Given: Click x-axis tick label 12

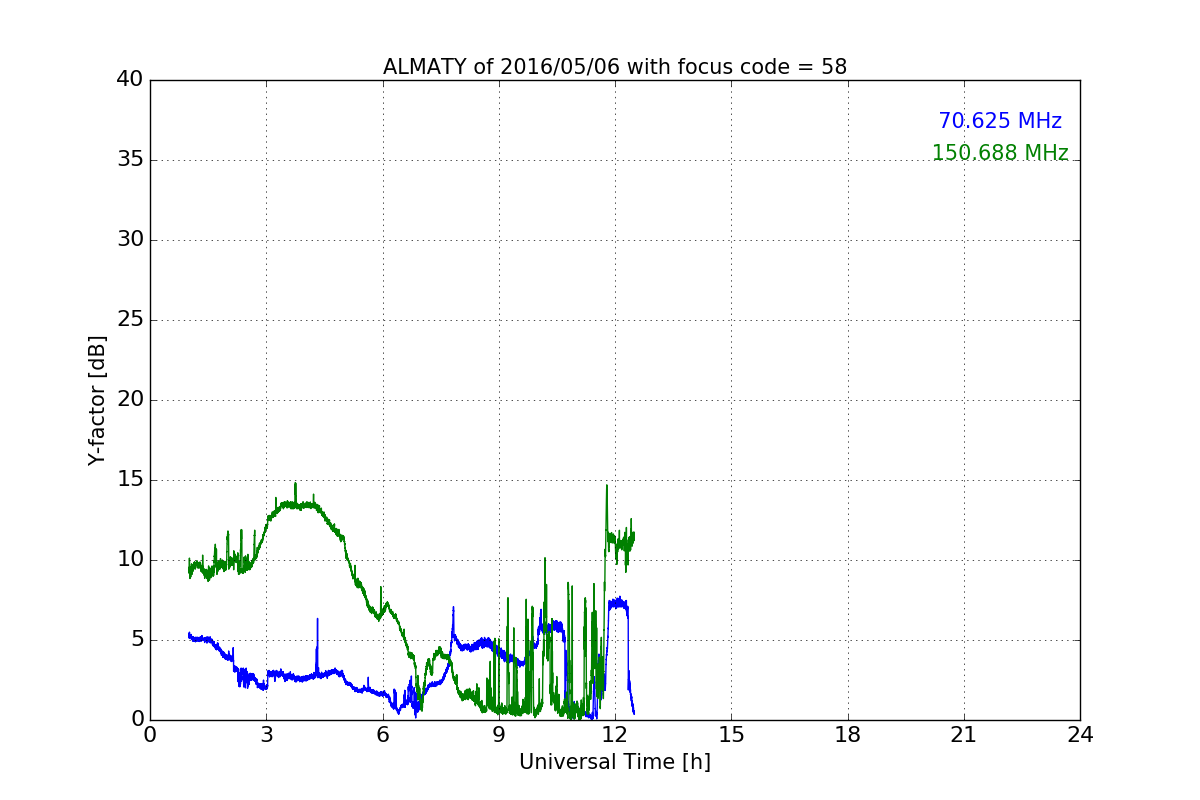Looking at the screenshot, I should click(615, 735).
